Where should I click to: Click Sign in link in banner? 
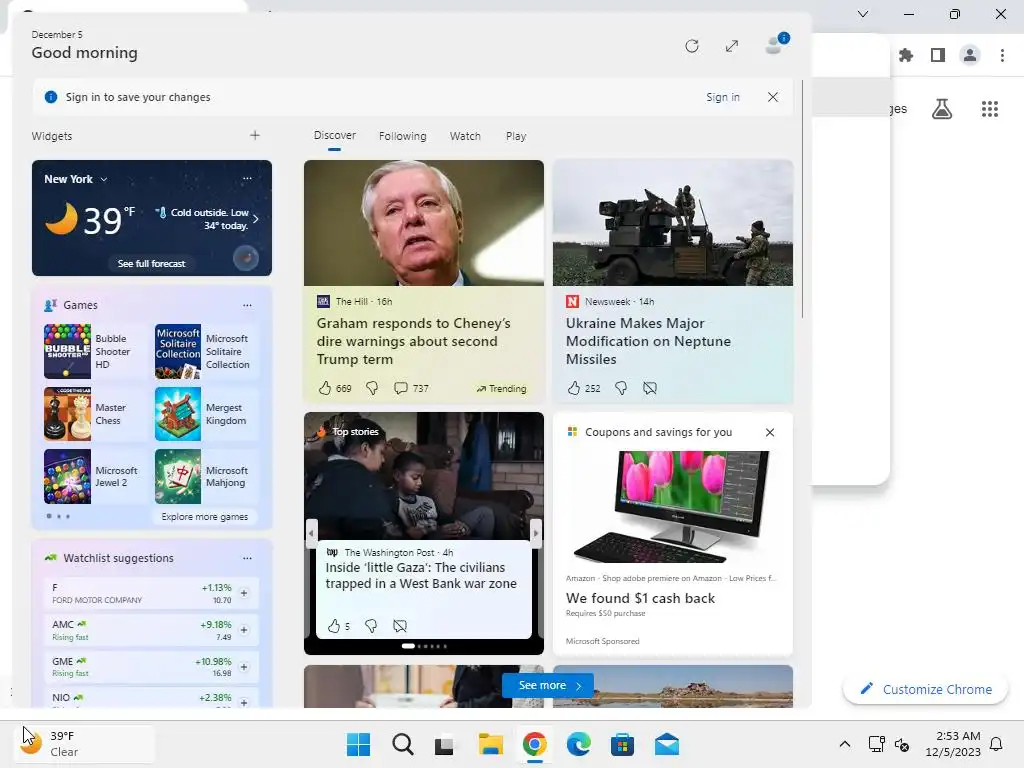point(722,97)
